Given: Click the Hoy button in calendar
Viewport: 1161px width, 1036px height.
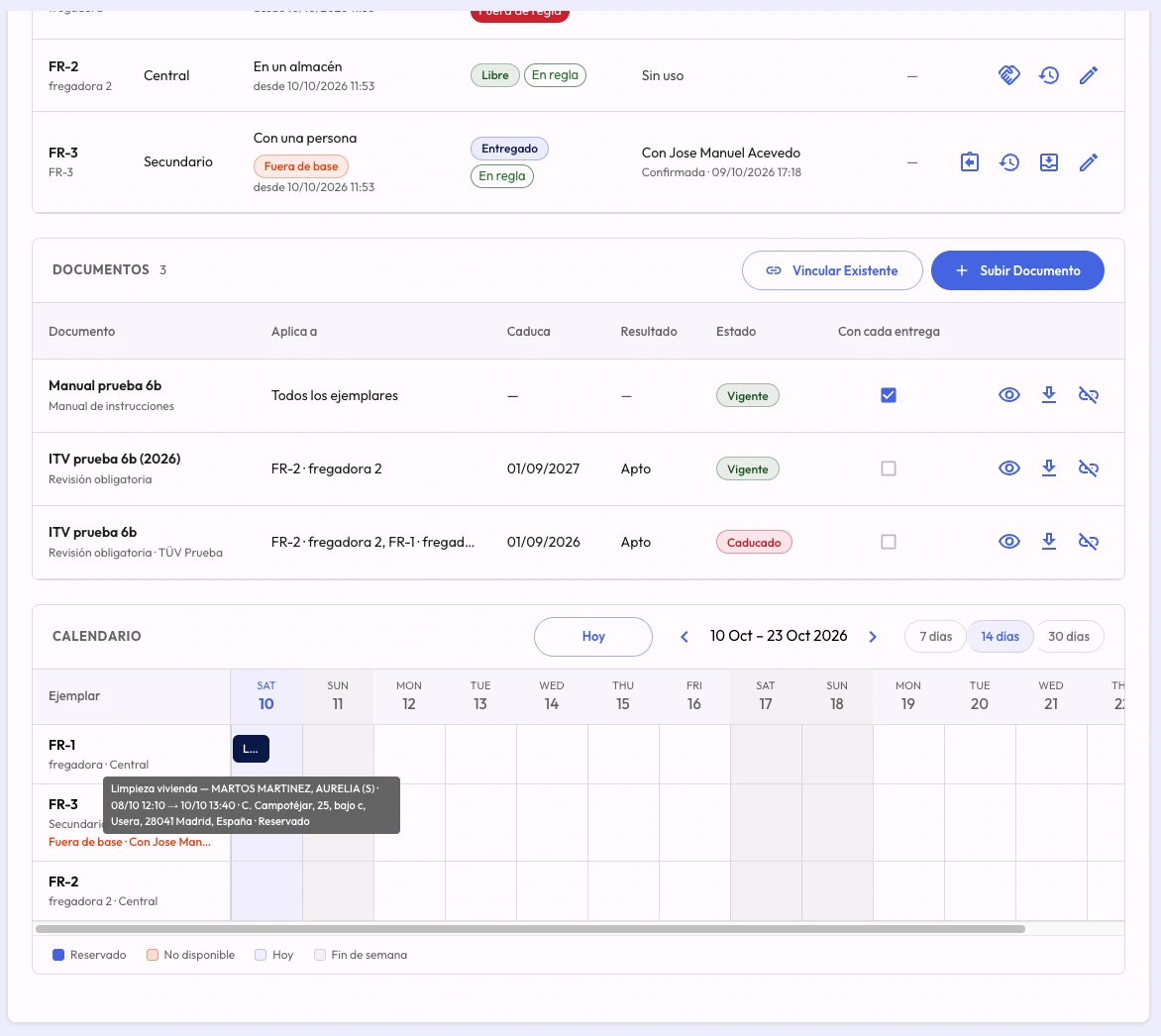Looking at the screenshot, I should [593, 637].
